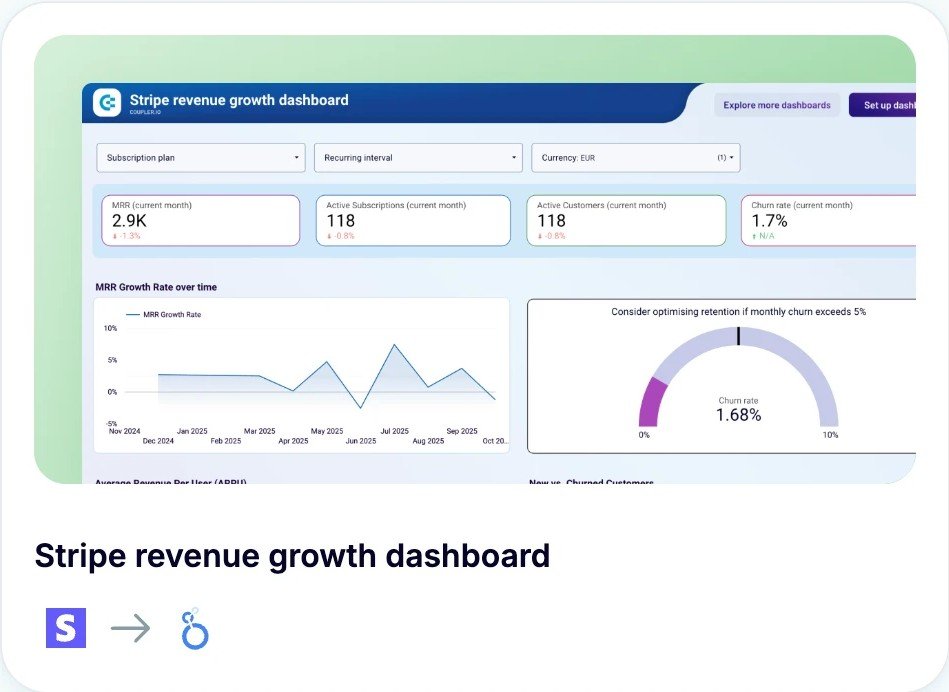This screenshot has width=949, height=692.
Task: Click the Coupler.io logo in dashboard header
Action: coord(107,103)
